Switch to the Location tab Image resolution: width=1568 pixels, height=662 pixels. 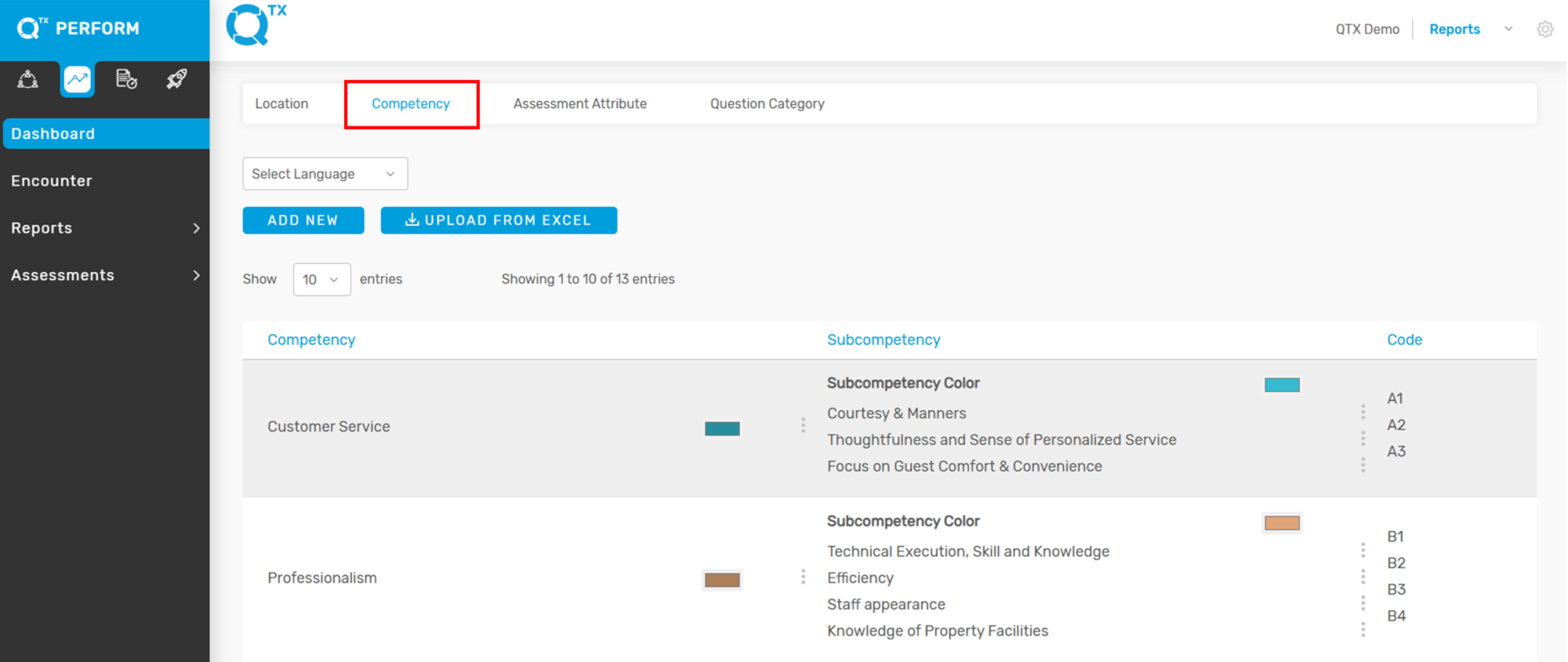281,103
